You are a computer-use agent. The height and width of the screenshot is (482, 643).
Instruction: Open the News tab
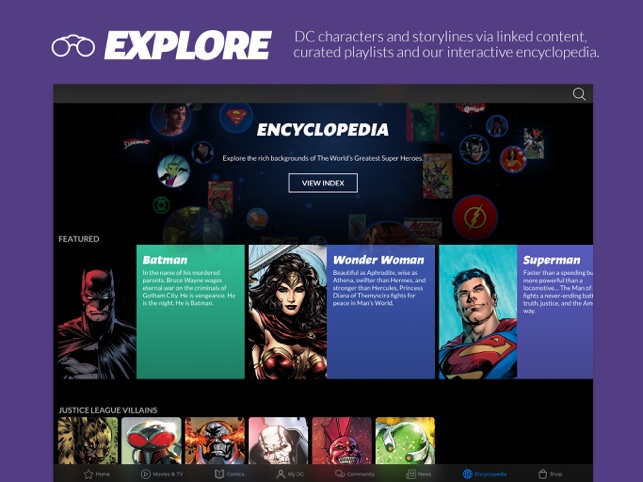point(418,474)
